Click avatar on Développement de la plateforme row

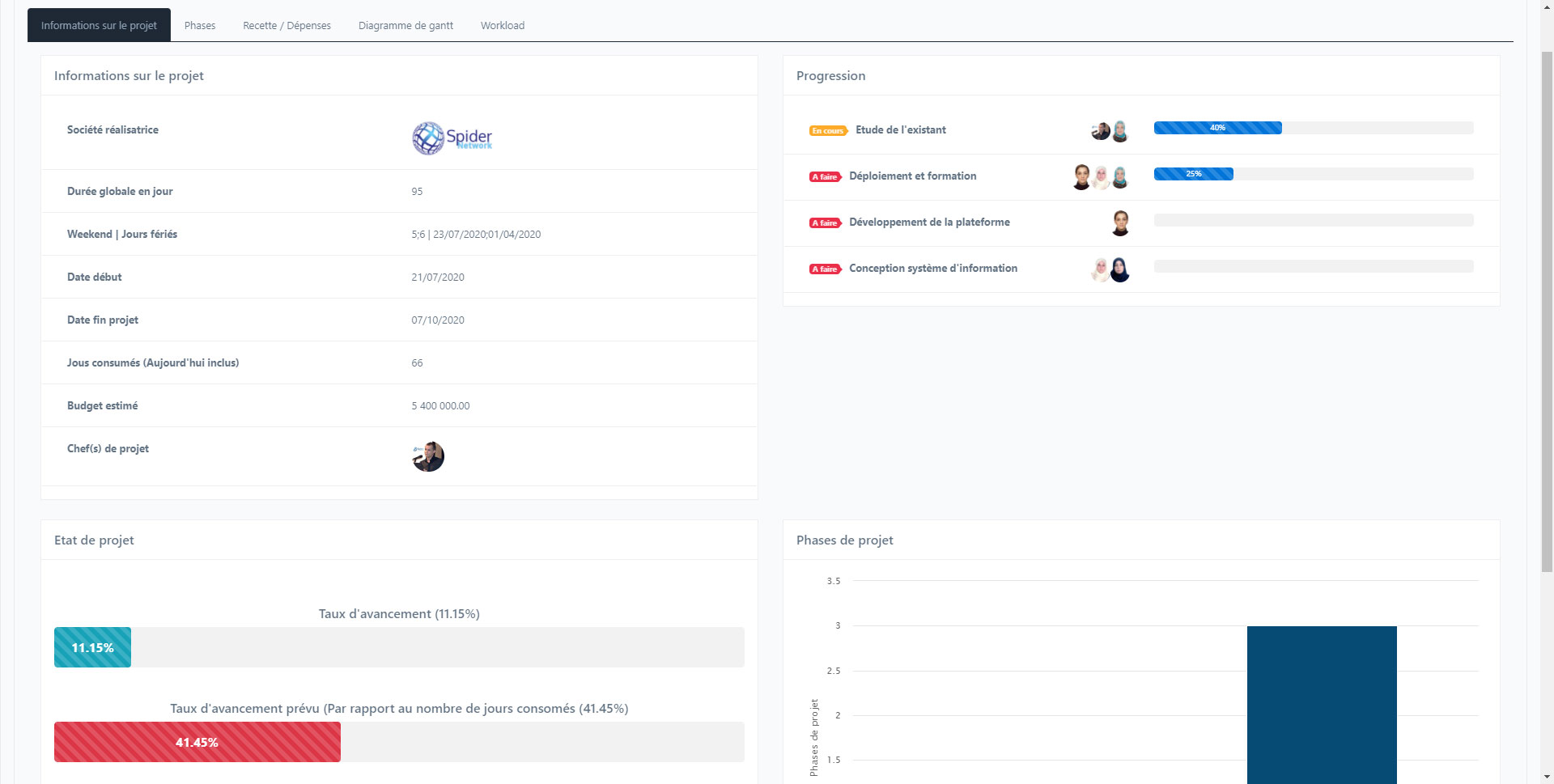(x=1120, y=222)
